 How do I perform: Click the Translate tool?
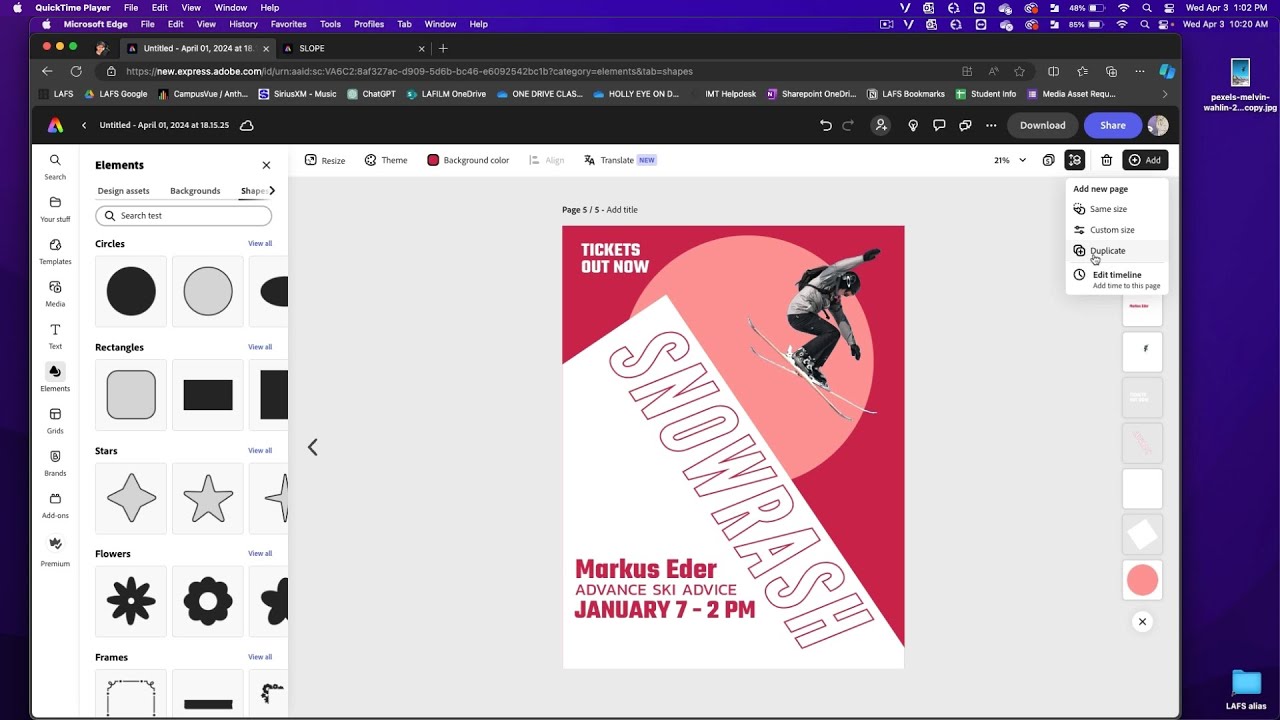point(620,160)
